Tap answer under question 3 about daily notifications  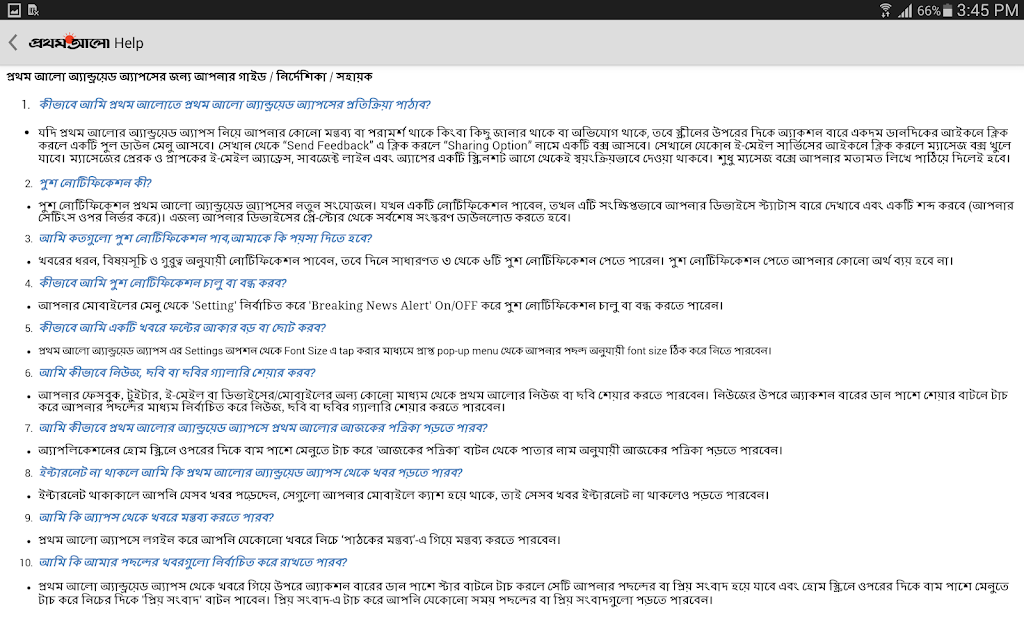tap(496, 261)
